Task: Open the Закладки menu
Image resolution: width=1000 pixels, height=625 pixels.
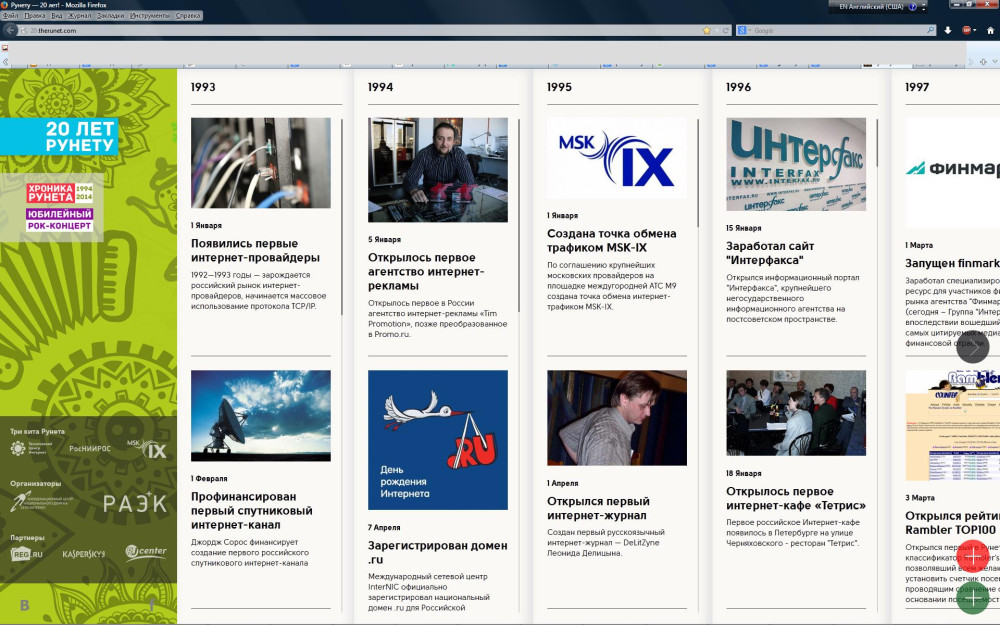Action: [x=111, y=16]
